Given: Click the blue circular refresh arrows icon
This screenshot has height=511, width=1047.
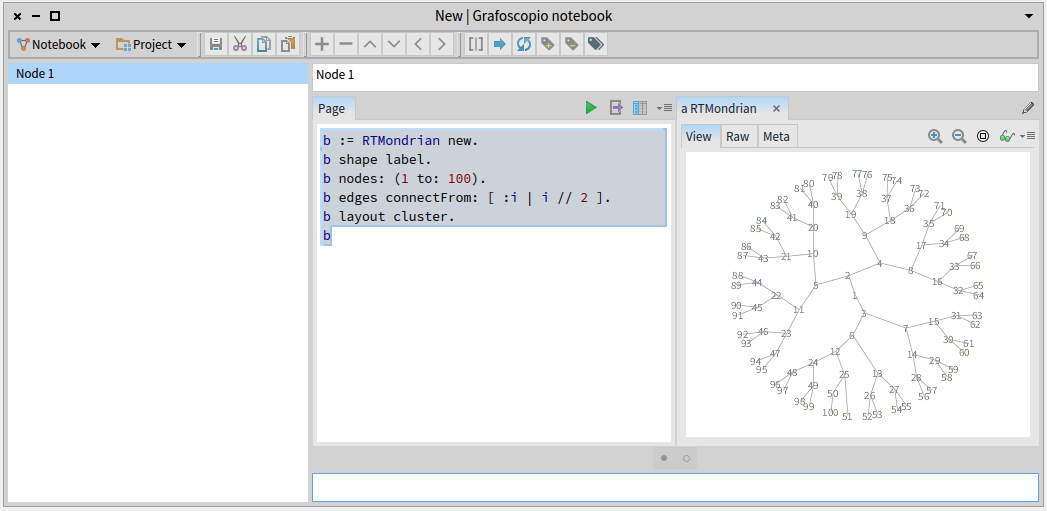Looking at the screenshot, I should [x=524, y=45].
